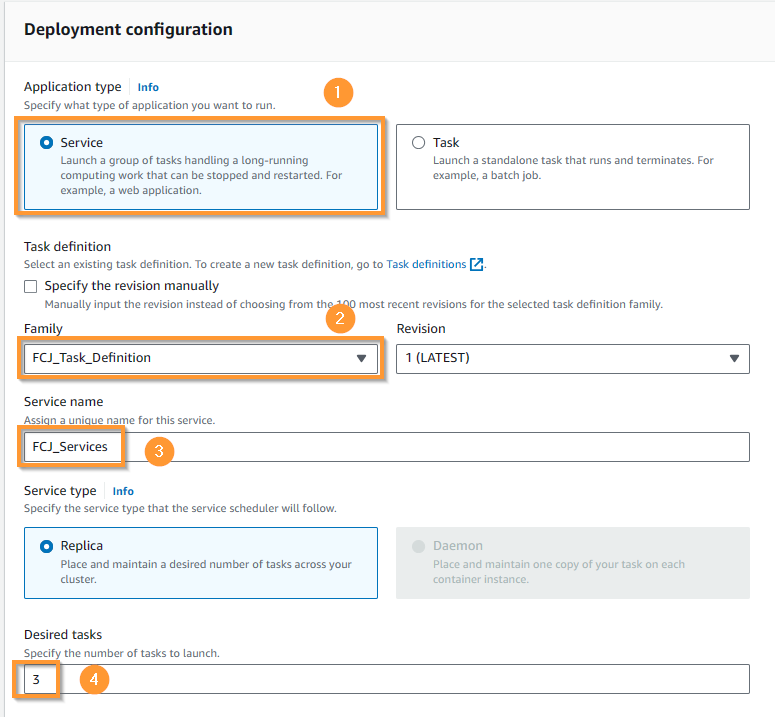Open Info link beside Service type
The image size is (775, 717).
[x=123, y=491]
